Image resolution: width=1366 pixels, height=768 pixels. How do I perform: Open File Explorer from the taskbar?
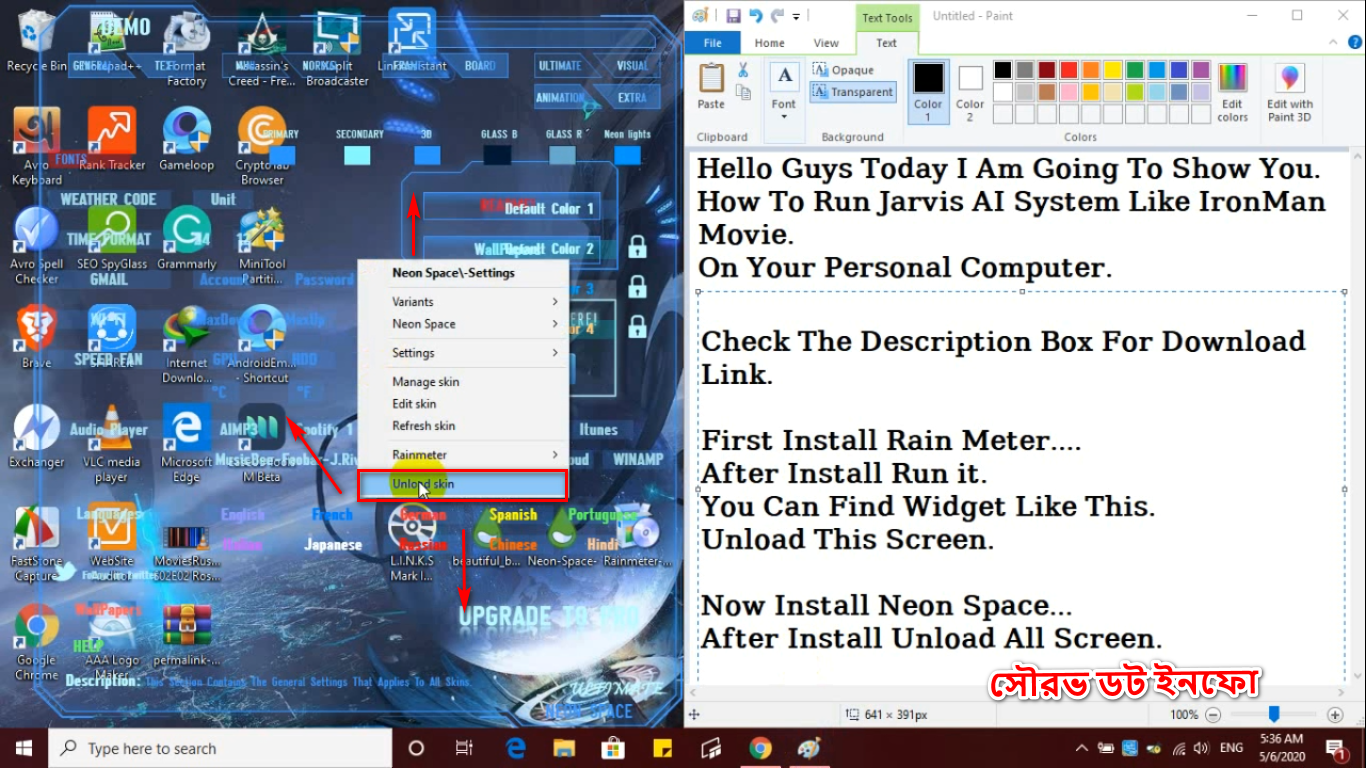pyautogui.click(x=564, y=748)
